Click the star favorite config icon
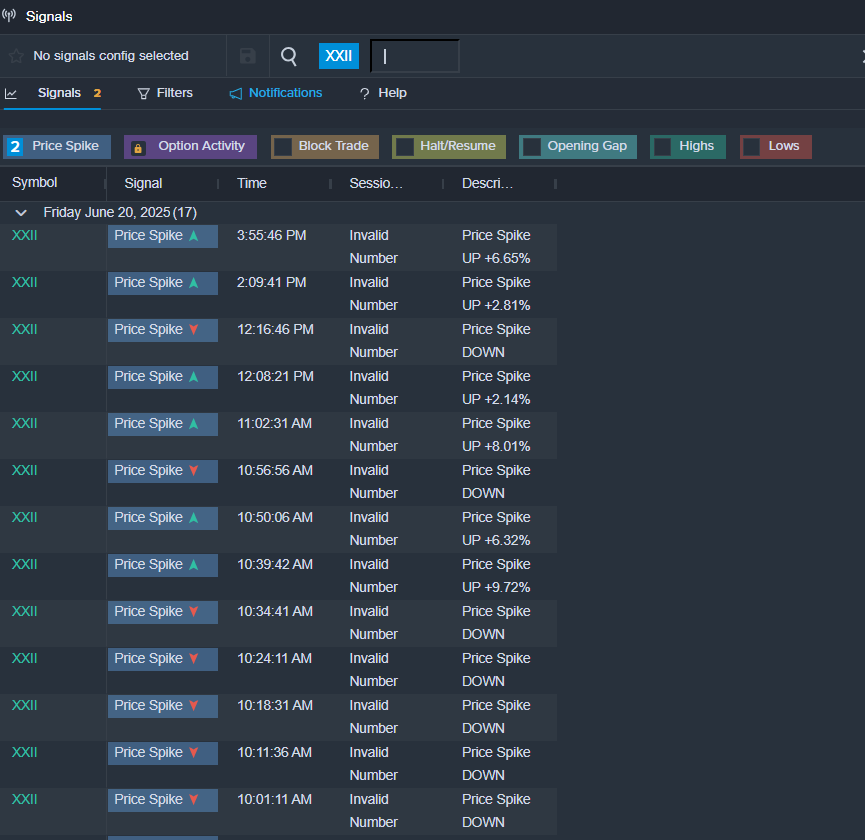Screen dimensions: 865x840 16,56
